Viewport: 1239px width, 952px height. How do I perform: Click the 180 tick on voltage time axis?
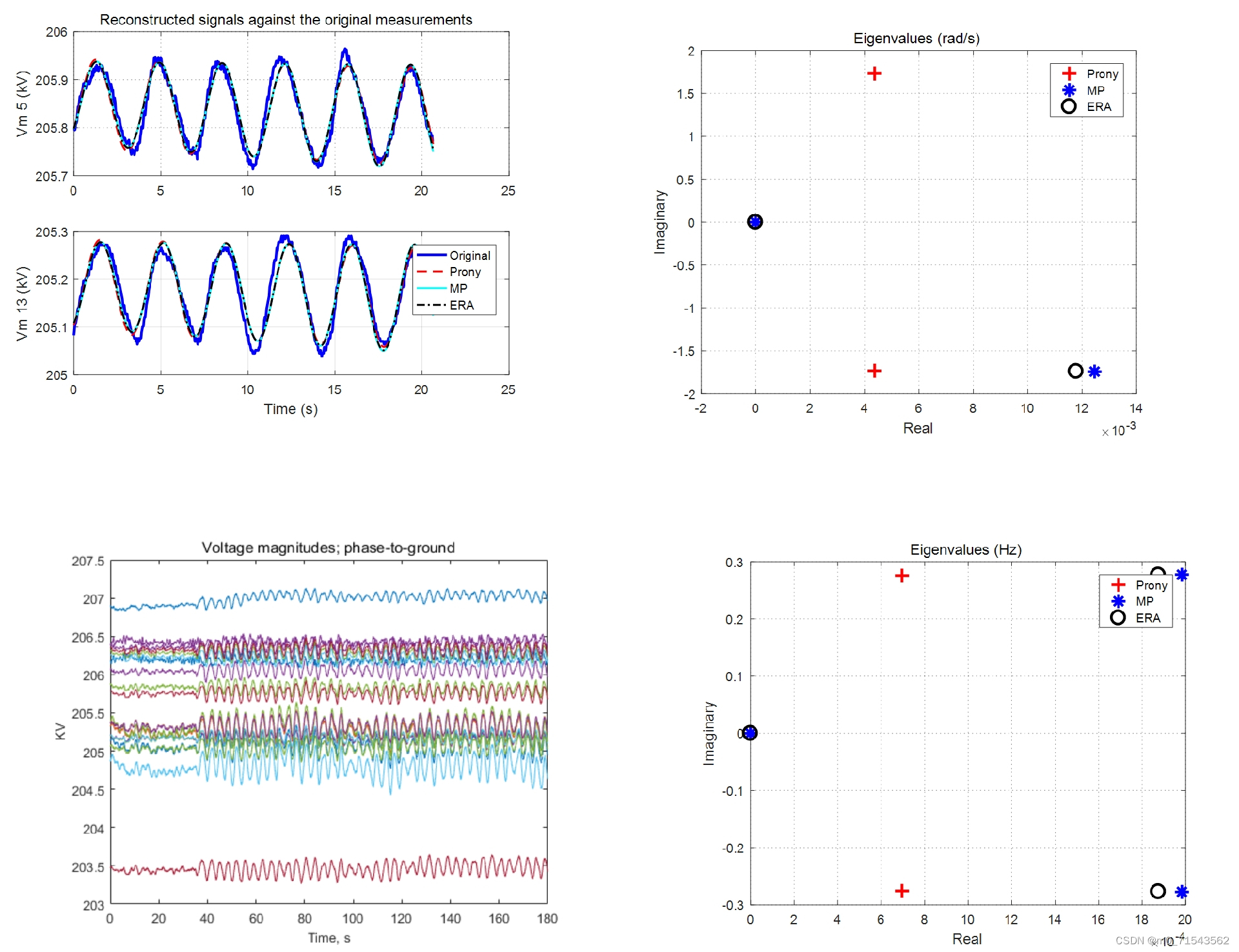pyautogui.click(x=547, y=918)
